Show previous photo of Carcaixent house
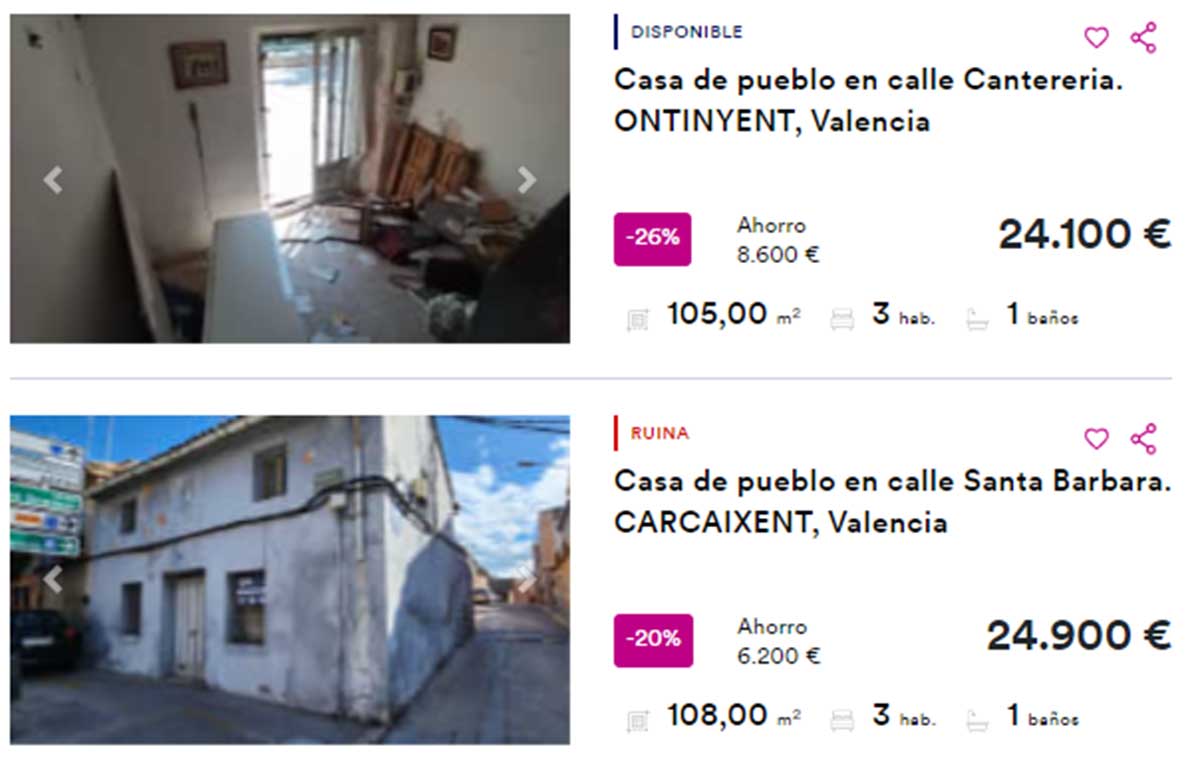 tap(53, 580)
